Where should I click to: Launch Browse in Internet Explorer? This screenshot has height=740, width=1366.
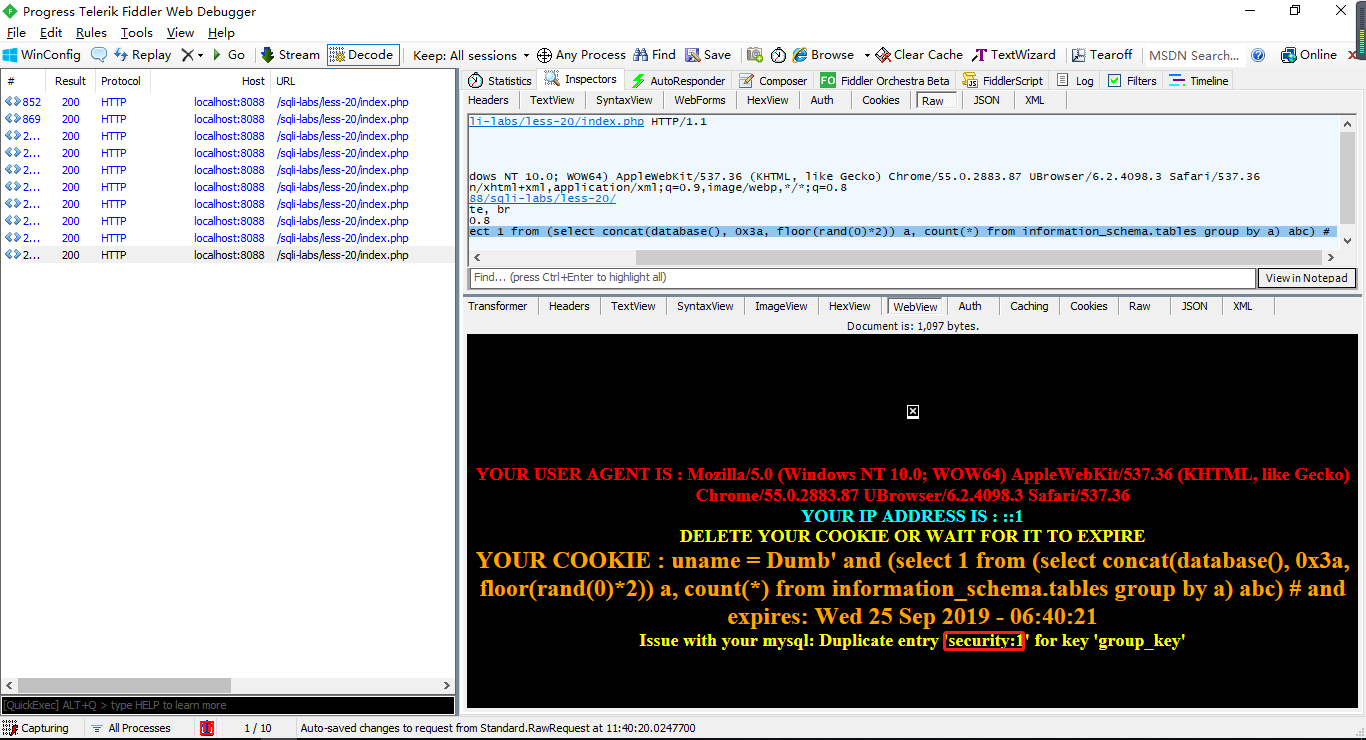(823, 55)
